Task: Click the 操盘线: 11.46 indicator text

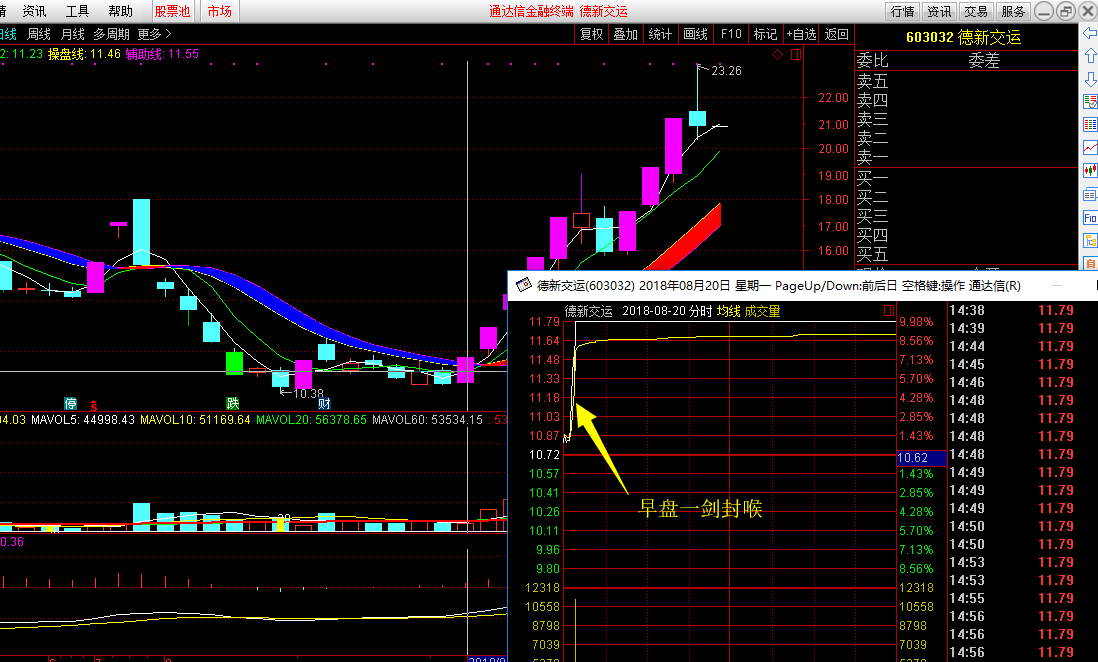Action: point(84,54)
